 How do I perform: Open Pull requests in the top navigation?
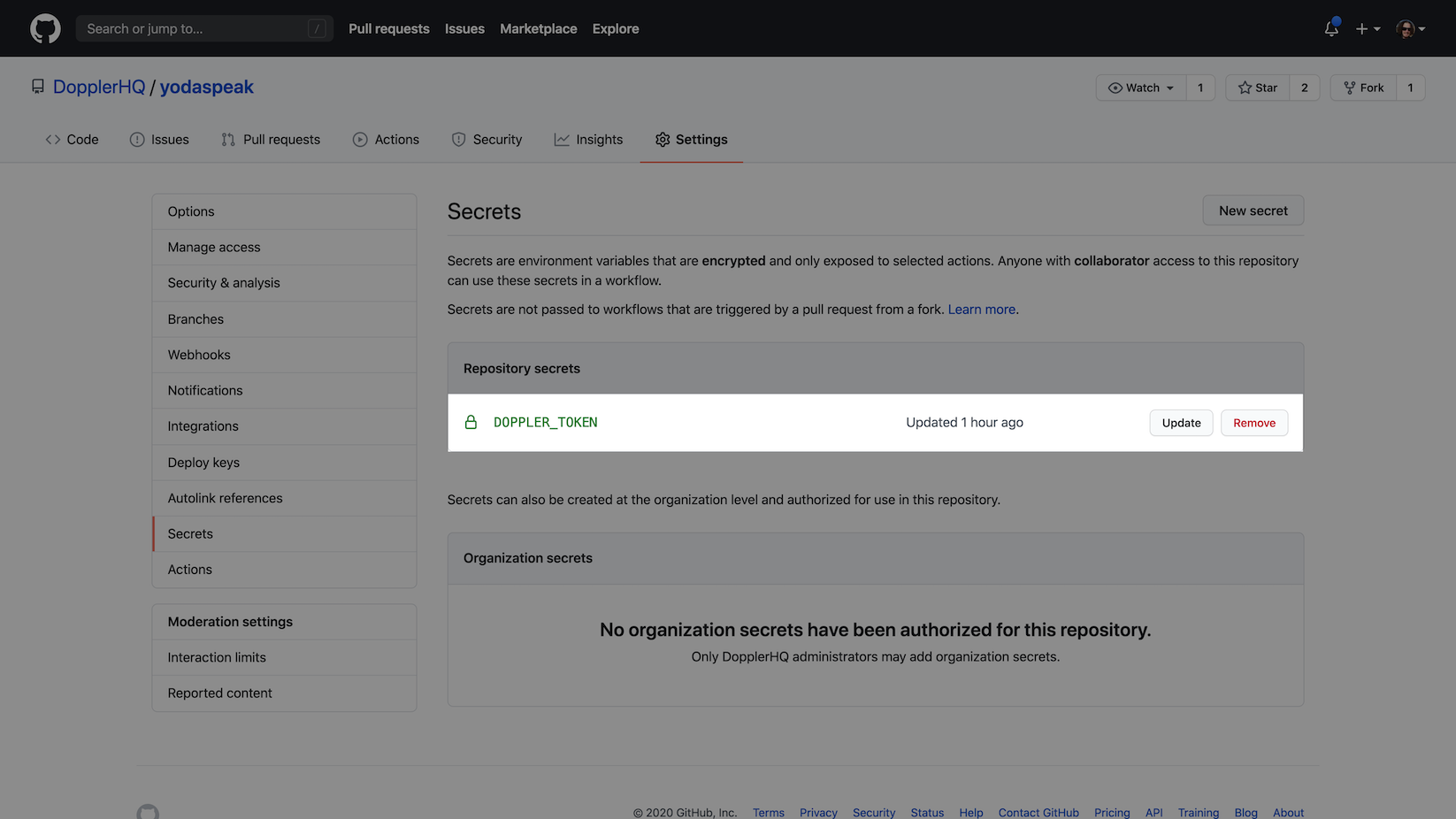tap(389, 28)
